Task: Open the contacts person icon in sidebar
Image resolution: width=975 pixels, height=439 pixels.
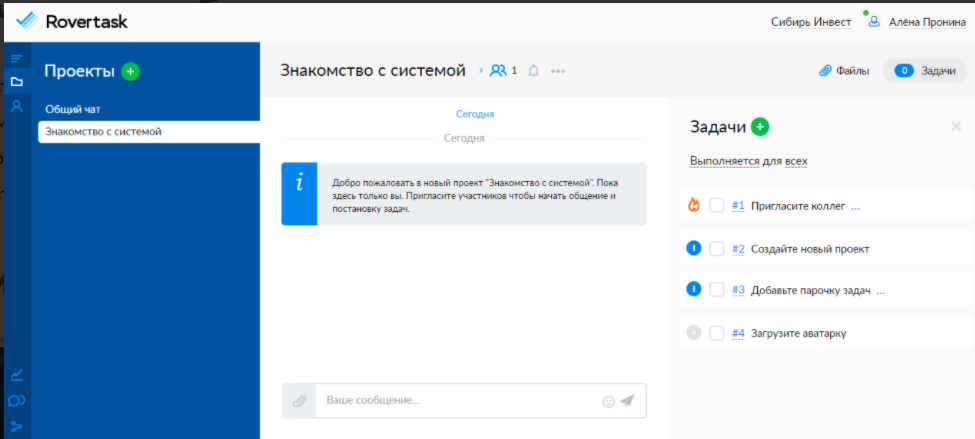Action: 17,106
